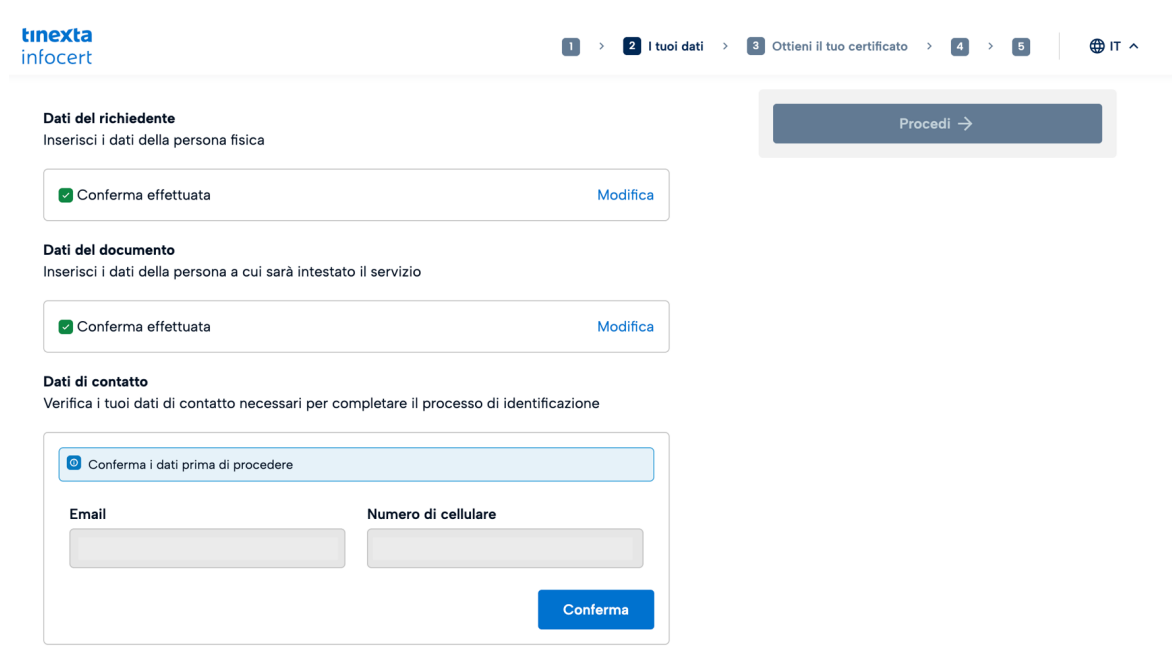The width and height of the screenshot is (1172, 672).
Task: Click the globe language icon
Action: pyautogui.click(x=1097, y=46)
